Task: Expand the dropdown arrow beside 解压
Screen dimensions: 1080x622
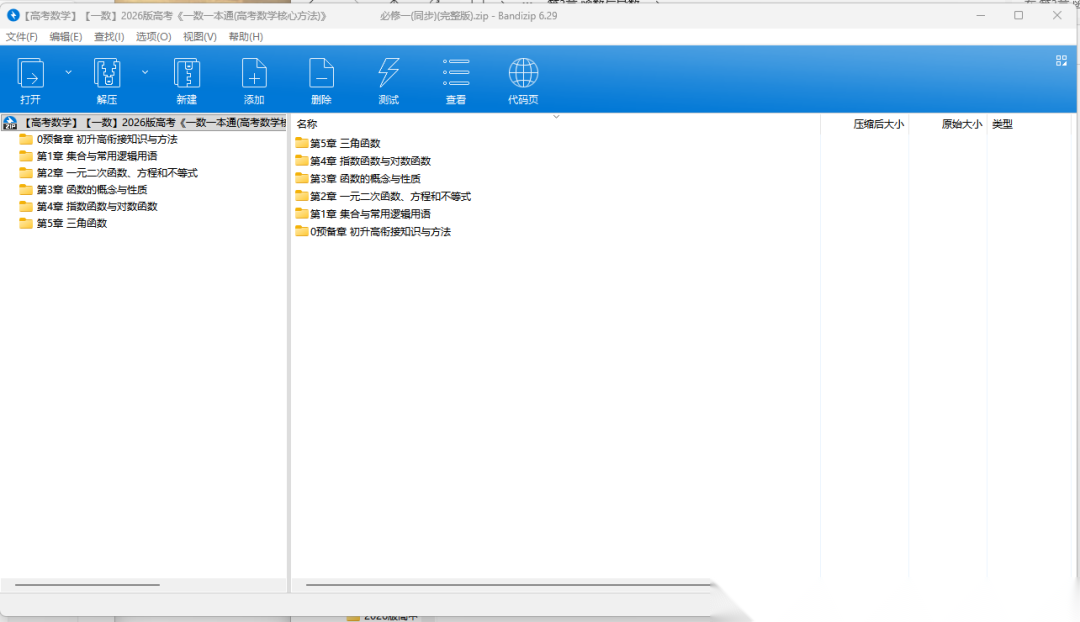Action: click(x=144, y=72)
